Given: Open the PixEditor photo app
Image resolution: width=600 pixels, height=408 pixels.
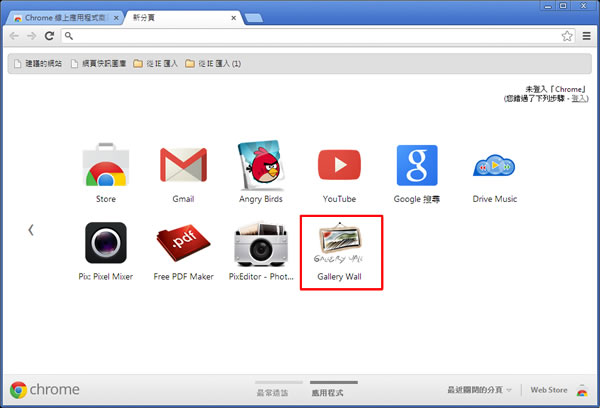Looking at the screenshot, I should coord(261,244).
